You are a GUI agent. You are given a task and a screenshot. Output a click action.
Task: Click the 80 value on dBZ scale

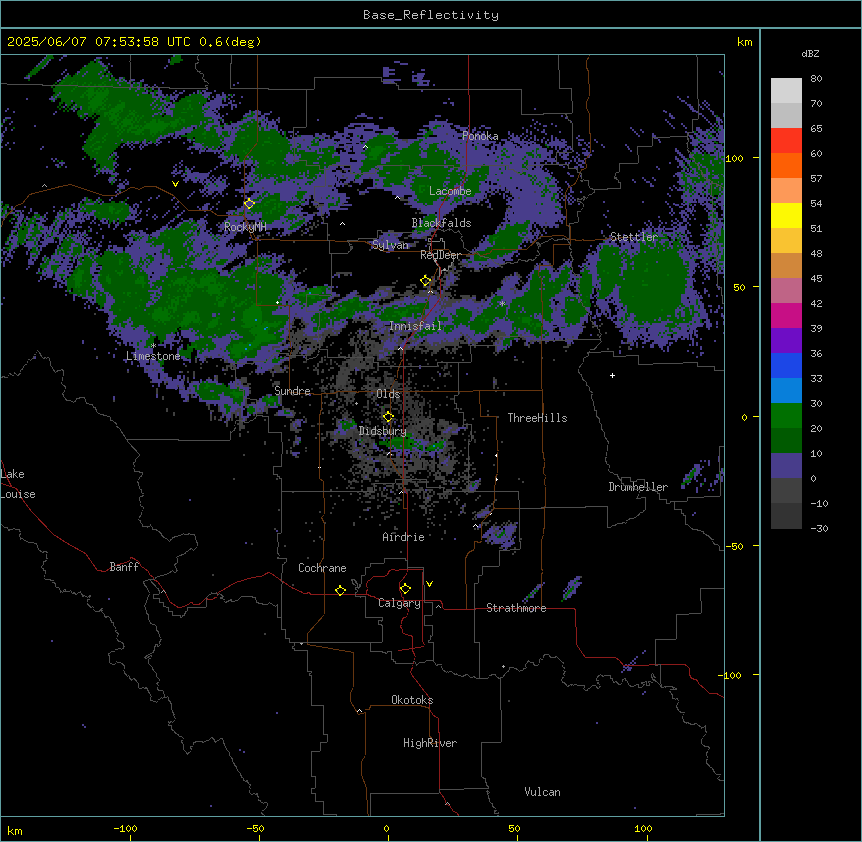pyautogui.click(x=816, y=79)
